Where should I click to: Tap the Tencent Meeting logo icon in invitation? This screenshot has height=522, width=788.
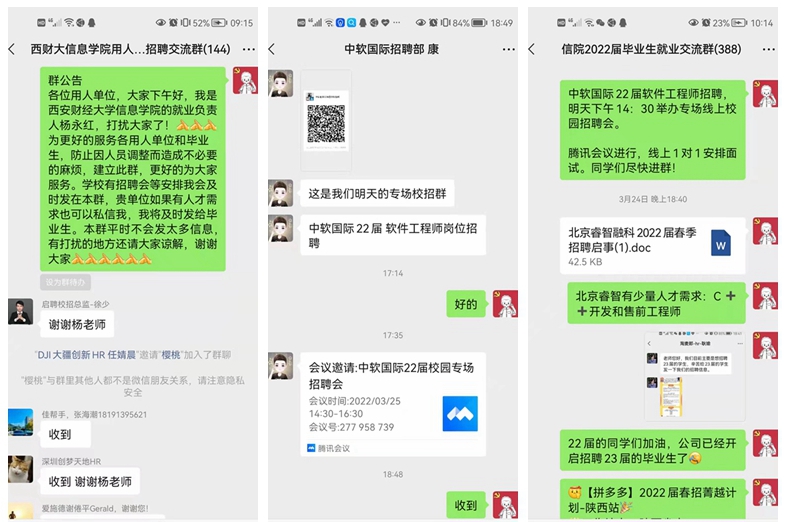[460, 414]
